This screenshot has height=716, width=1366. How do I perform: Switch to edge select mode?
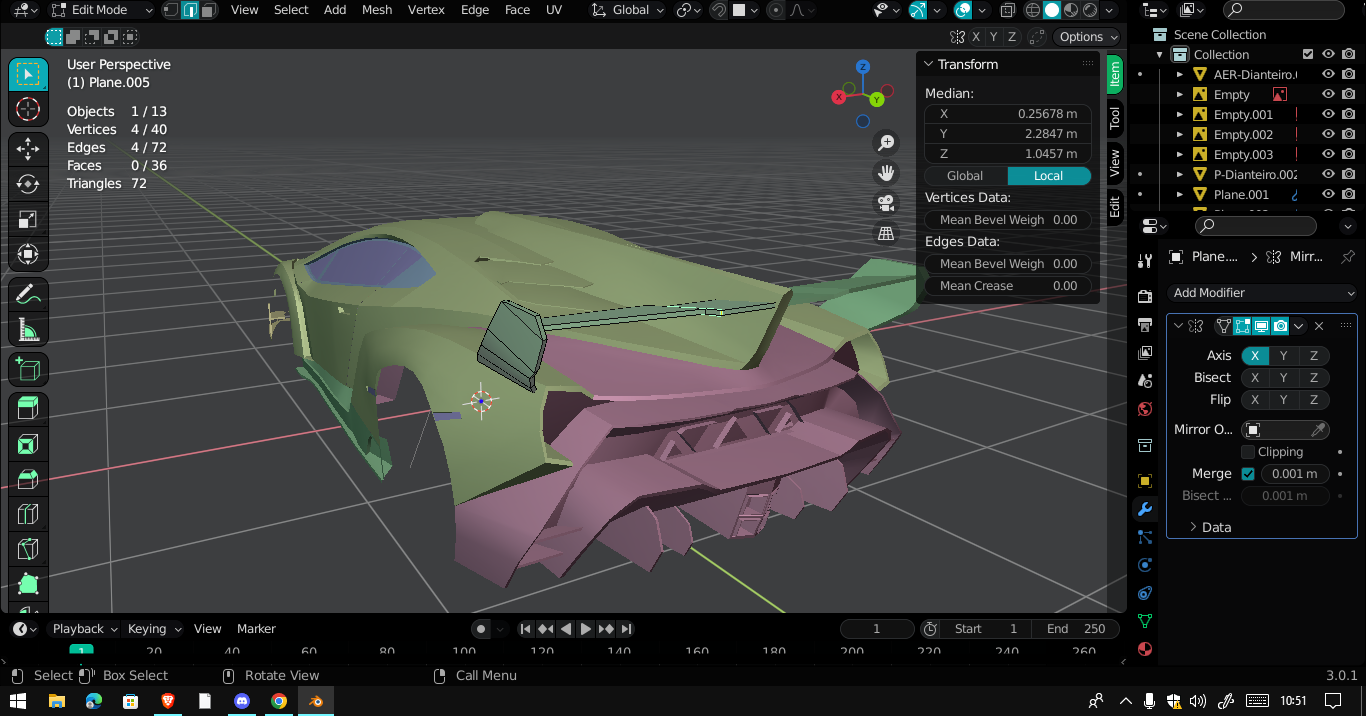pos(189,10)
